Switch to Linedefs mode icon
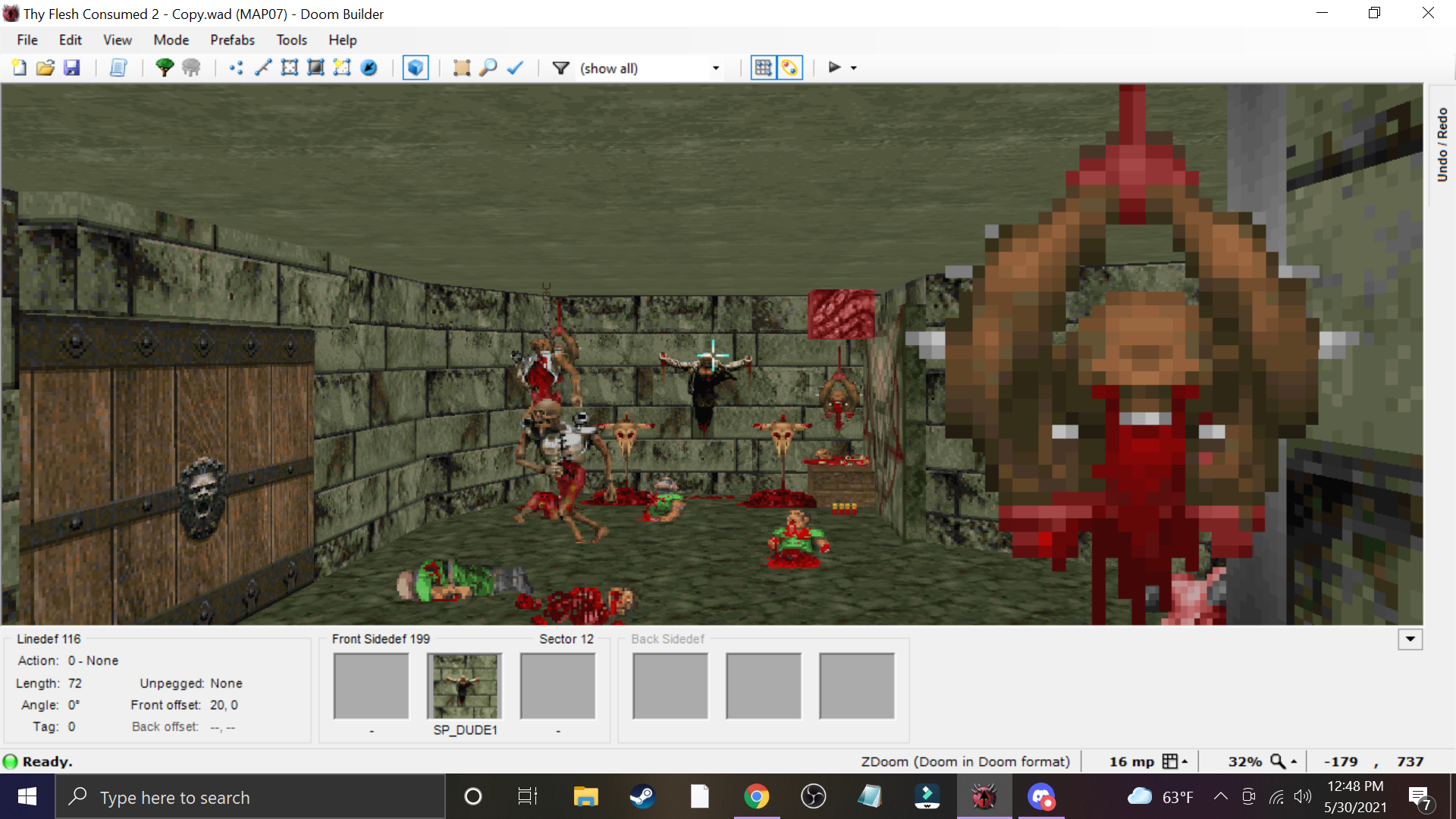Viewport: 1456px width, 819px height. [x=263, y=68]
